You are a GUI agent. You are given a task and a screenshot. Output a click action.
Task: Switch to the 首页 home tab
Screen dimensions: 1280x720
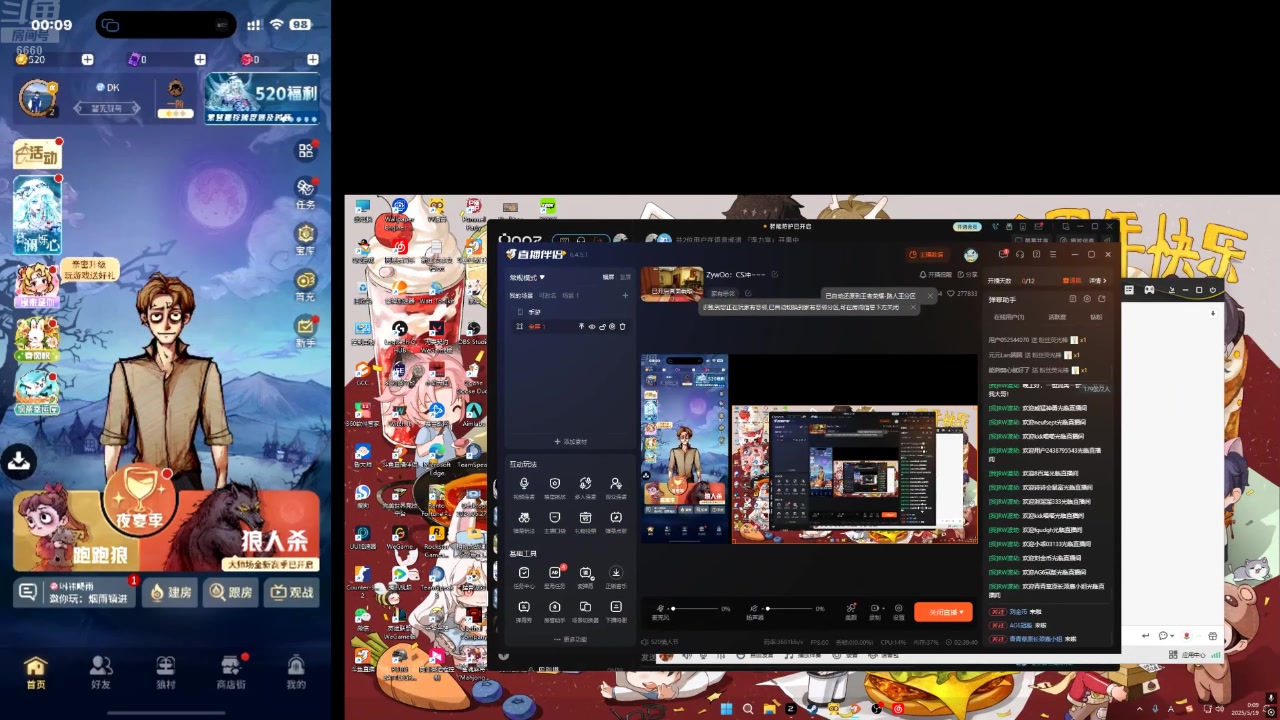click(36, 673)
